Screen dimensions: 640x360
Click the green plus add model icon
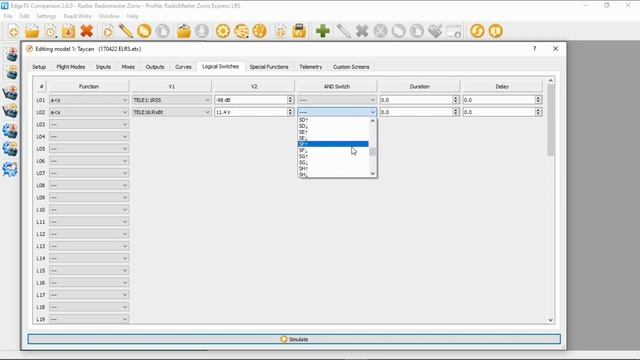[322, 31]
